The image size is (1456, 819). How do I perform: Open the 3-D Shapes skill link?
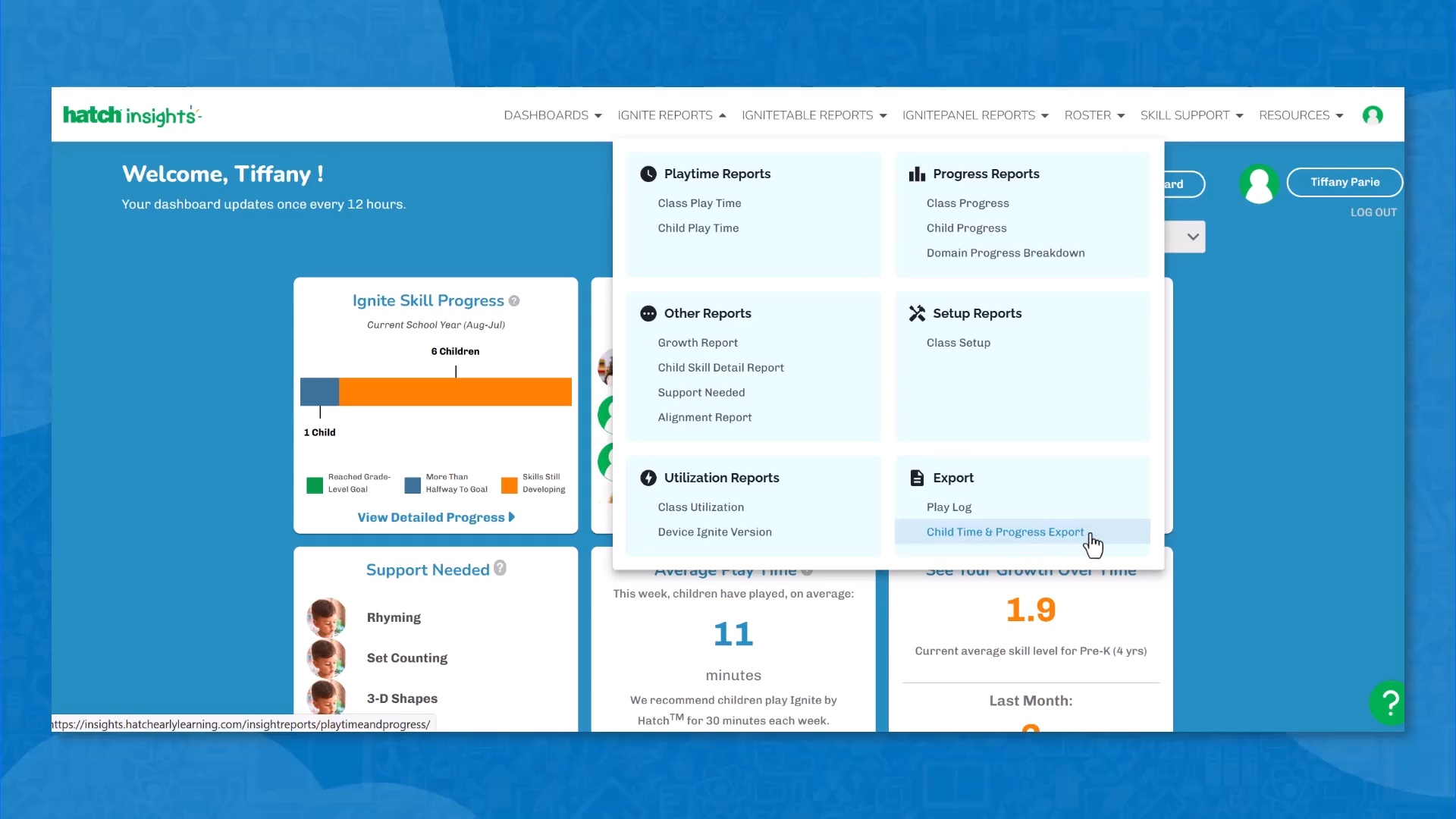pos(402,698)
